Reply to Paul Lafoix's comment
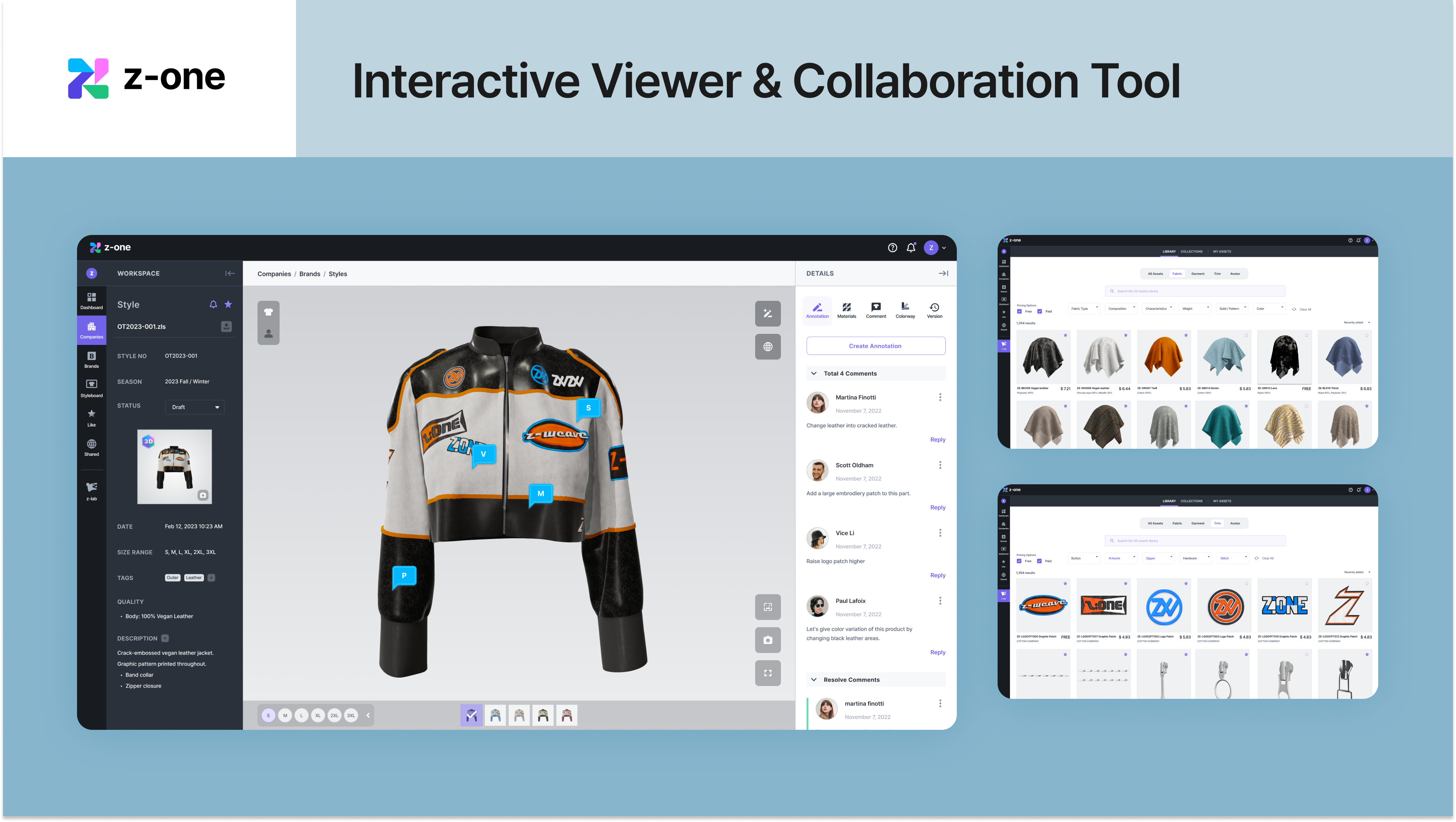This screenshot has width=1456, height=822. (937, 652)
